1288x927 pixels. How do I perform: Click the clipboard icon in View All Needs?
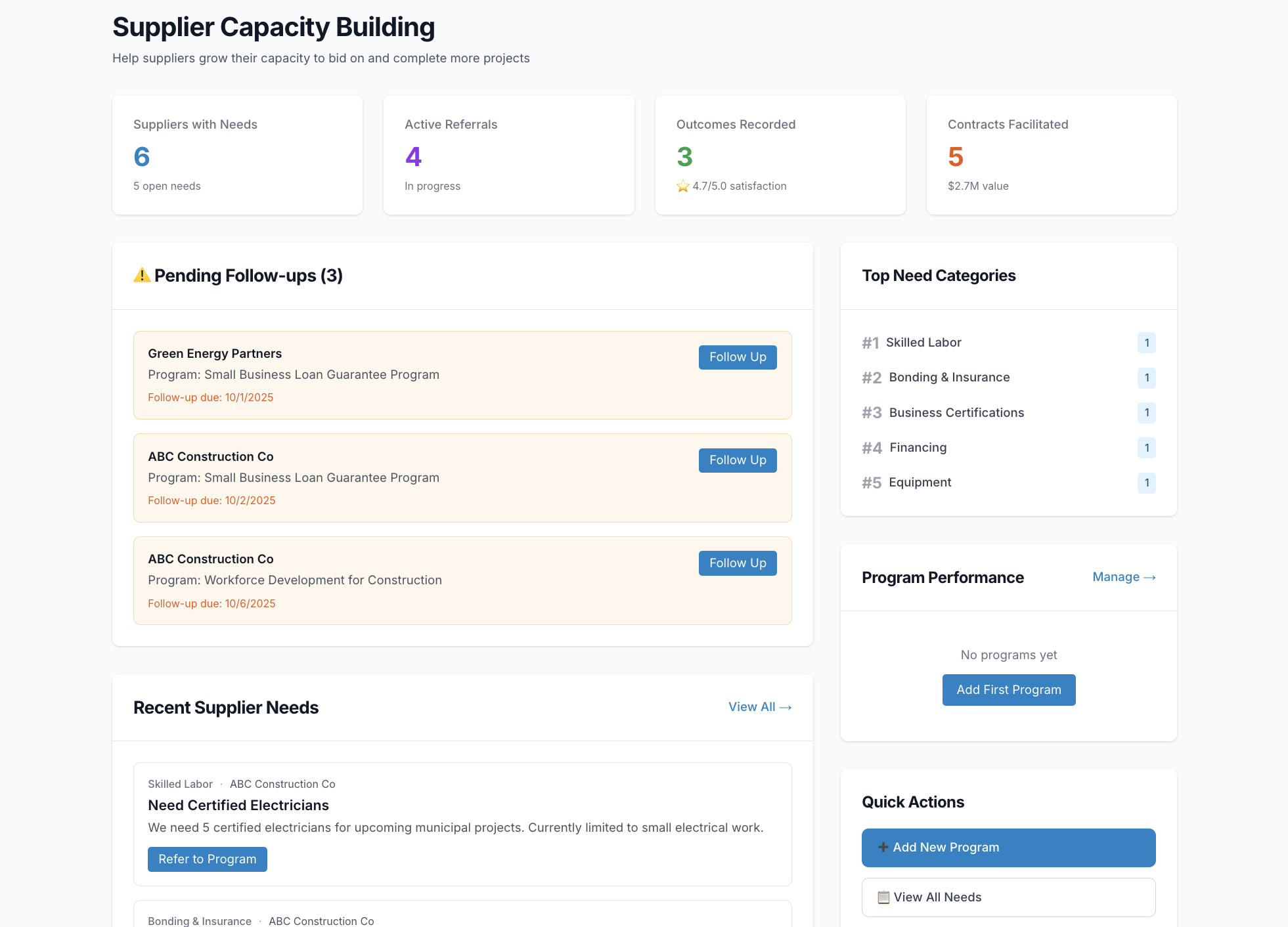(x=883, y=897)
